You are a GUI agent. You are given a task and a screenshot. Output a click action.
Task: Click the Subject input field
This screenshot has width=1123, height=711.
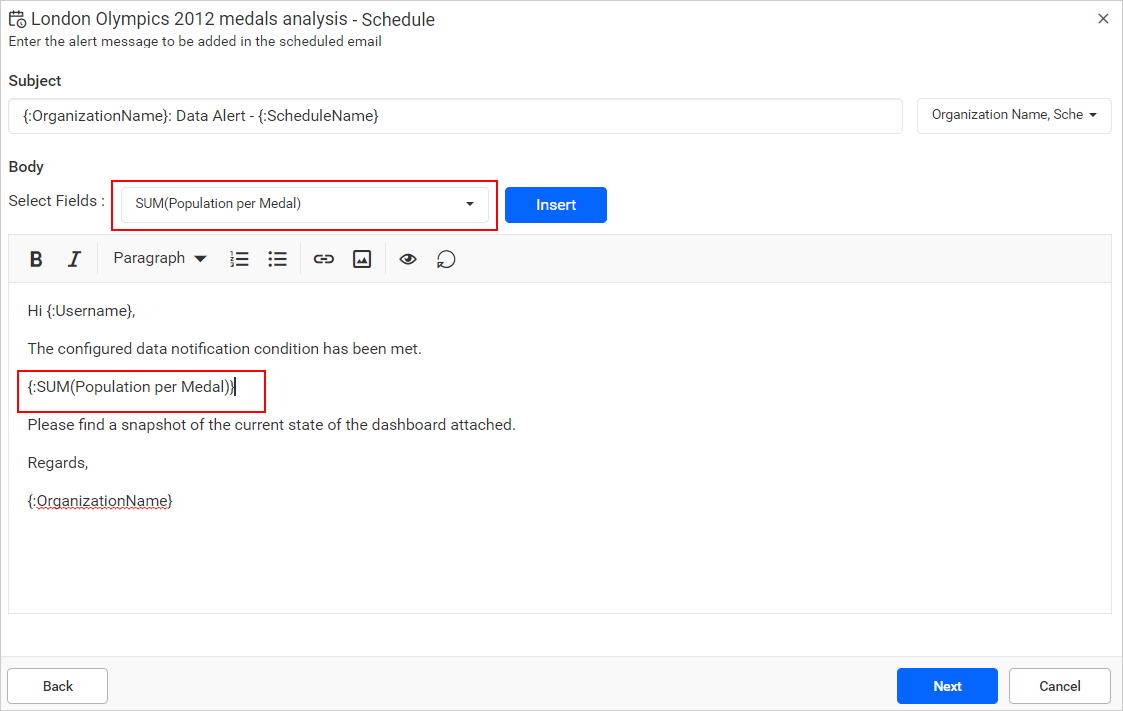pyautogui.click(x=454, y=116)
